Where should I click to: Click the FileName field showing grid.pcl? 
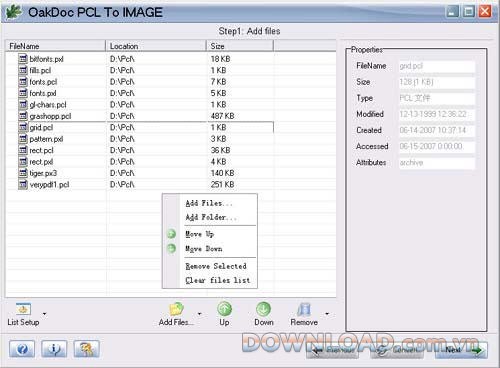click(437, 66)
